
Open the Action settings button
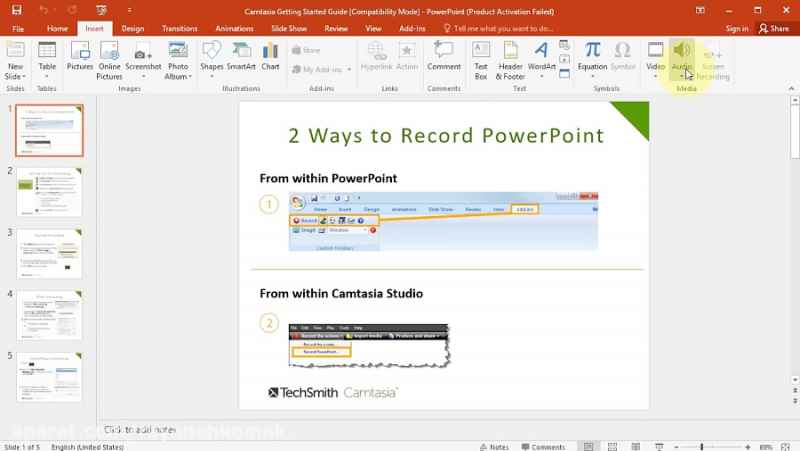pyautogui.click(x=407, y=57)
